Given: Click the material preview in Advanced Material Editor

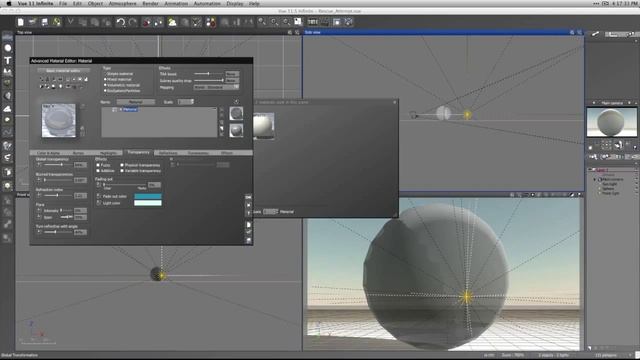Looking at the screenshot, I should (59, 120).
